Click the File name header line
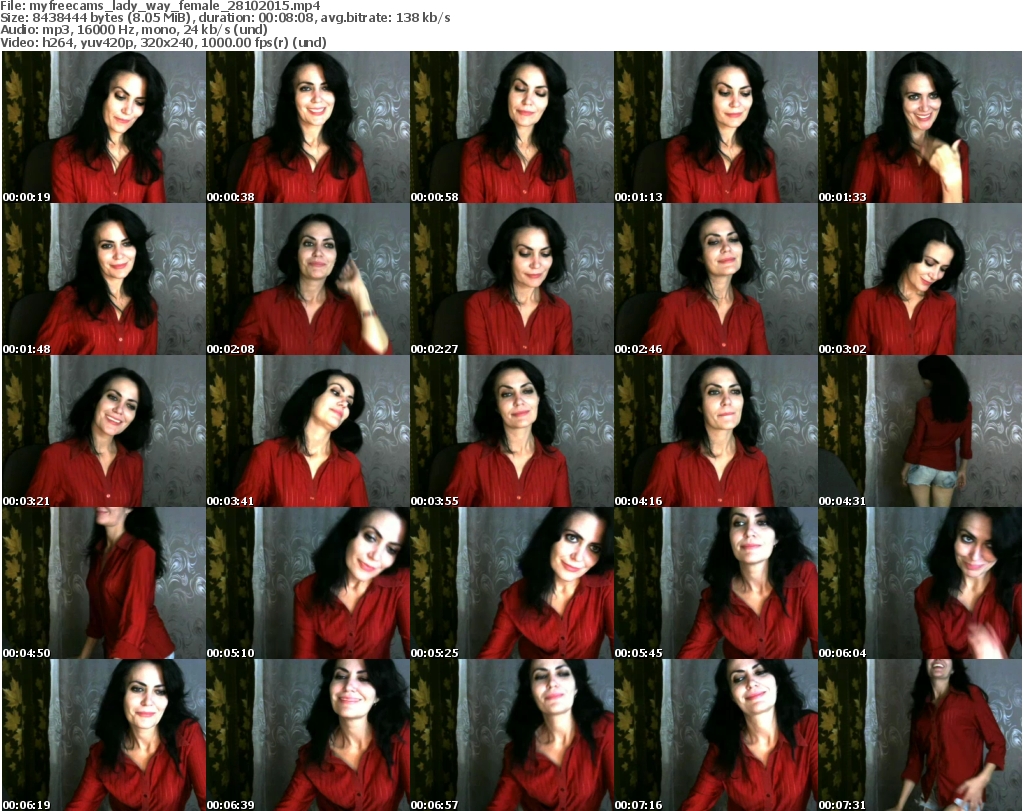 point(160,6)
